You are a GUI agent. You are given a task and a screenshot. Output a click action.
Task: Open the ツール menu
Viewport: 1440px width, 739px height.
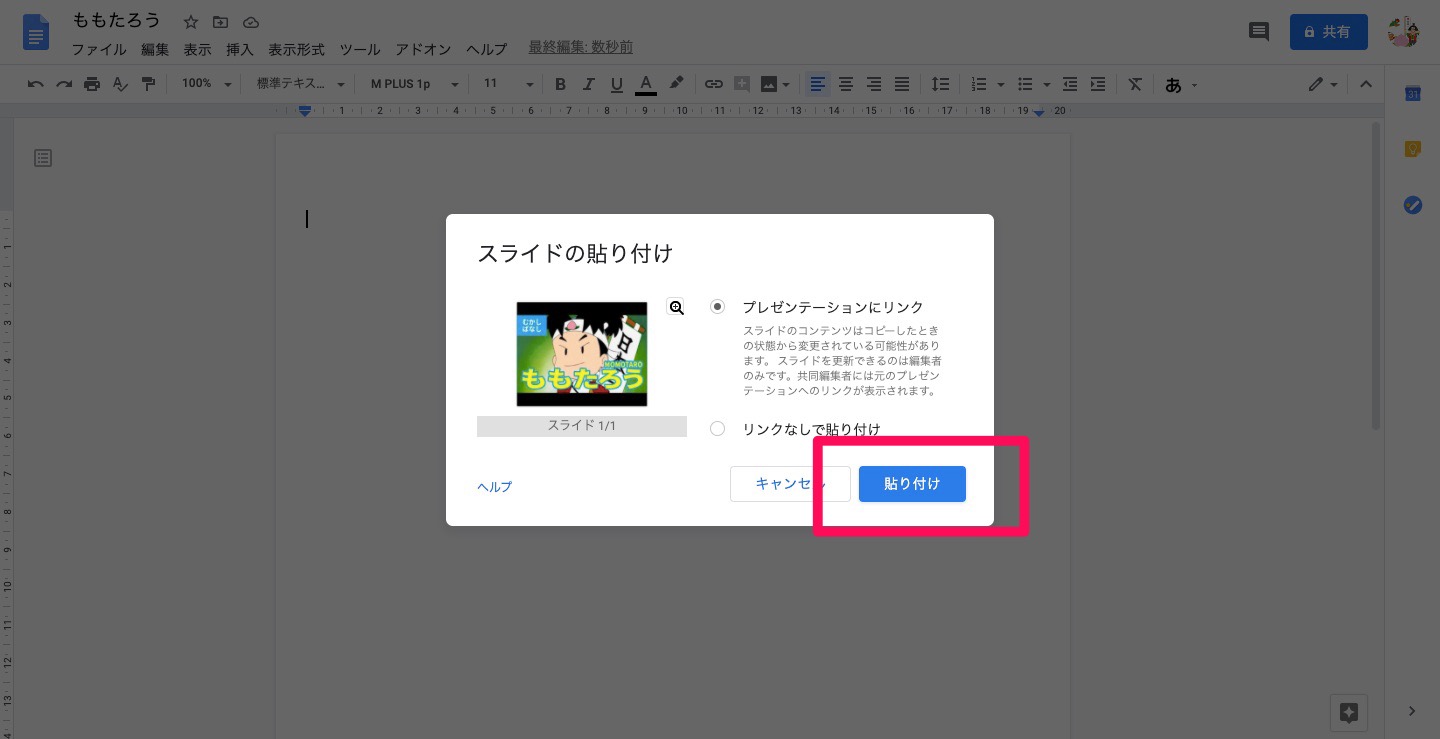pos(360,49)
